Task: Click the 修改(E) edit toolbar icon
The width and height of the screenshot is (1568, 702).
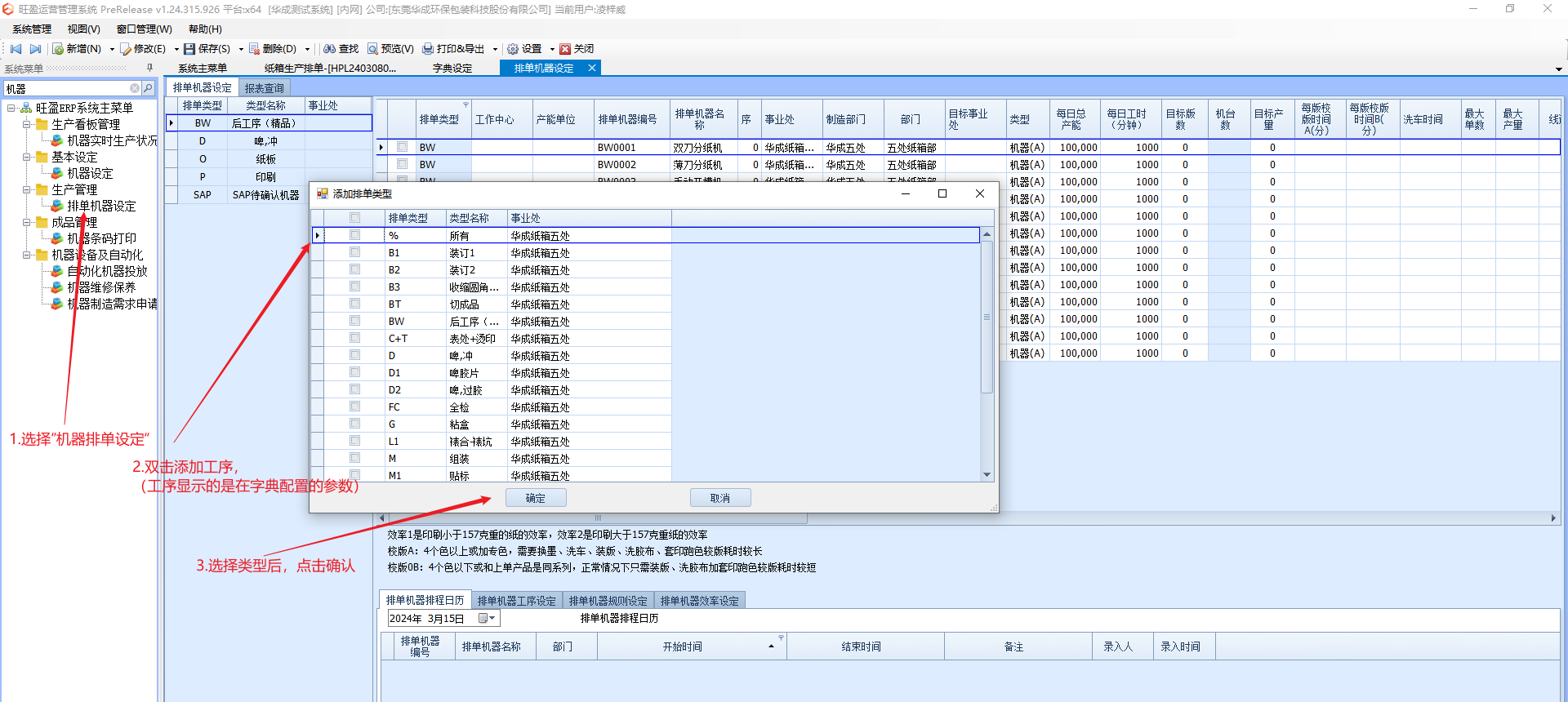Action: coord(126,49)
